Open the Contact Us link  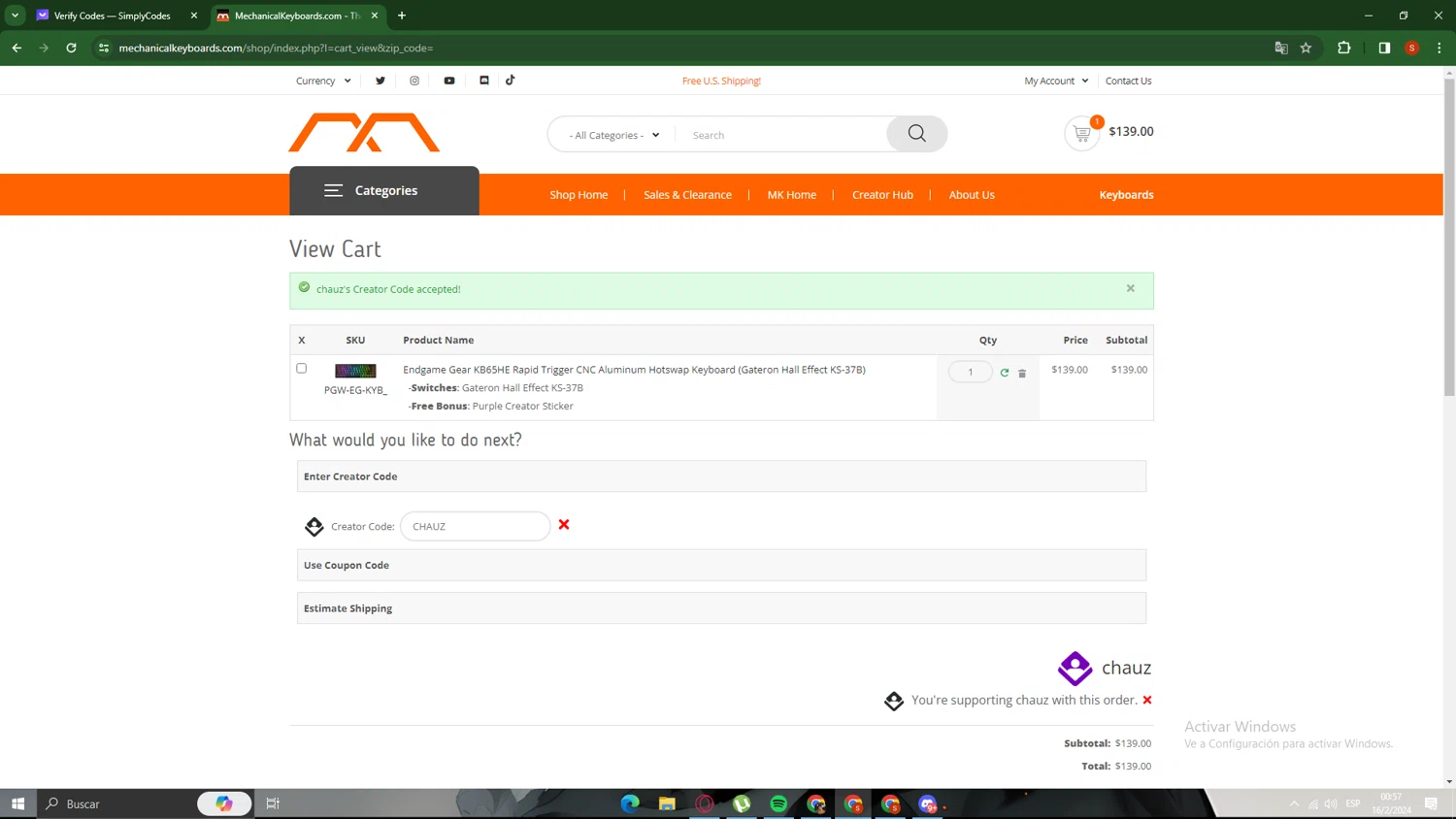coord(1128,81)
